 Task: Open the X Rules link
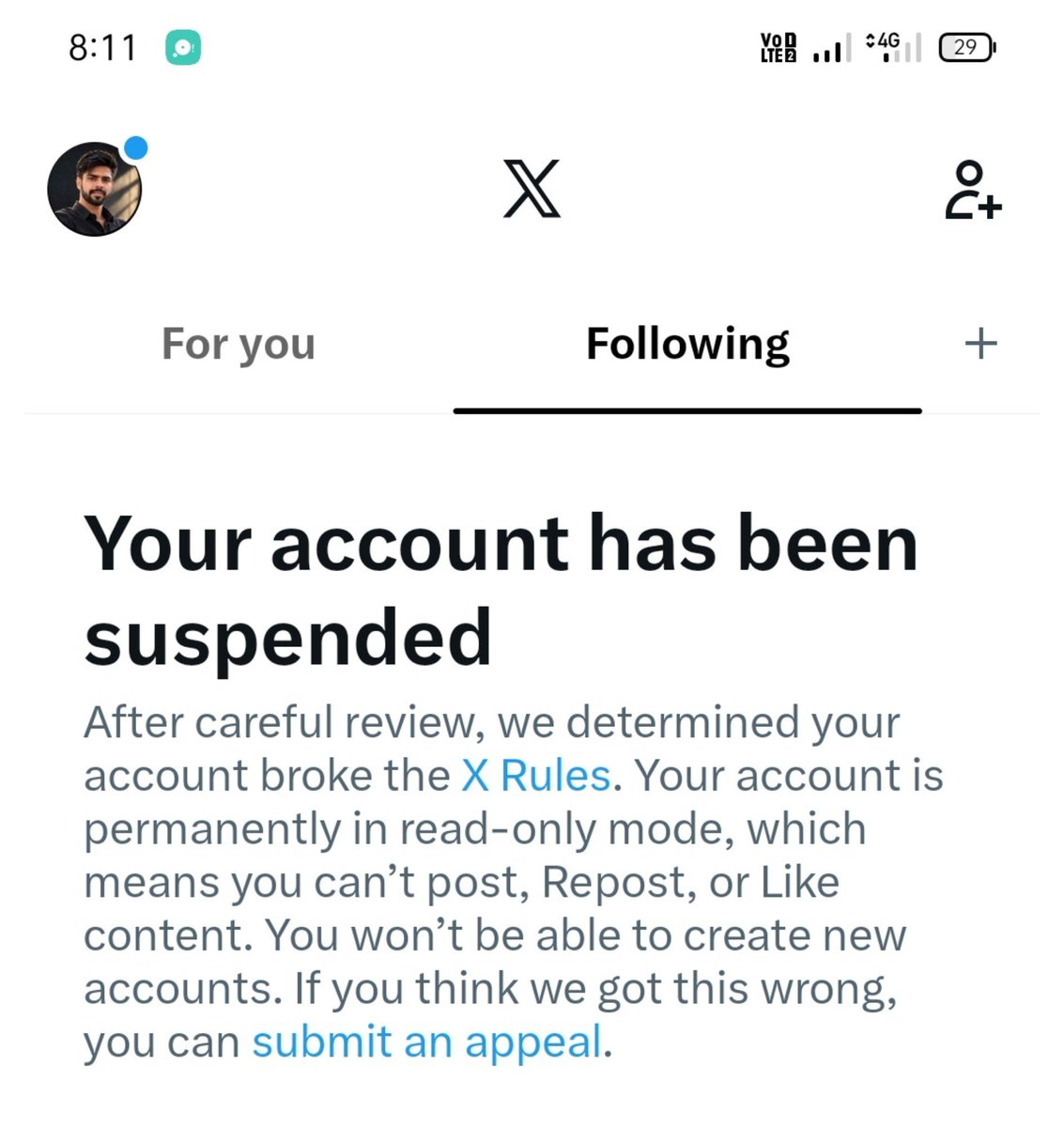coord(536,776)
